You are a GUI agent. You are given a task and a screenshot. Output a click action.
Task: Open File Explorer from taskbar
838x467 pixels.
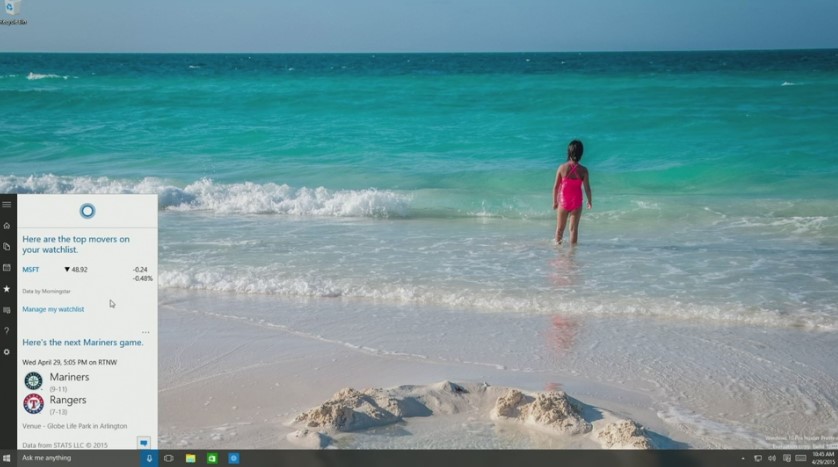[190, 458]
